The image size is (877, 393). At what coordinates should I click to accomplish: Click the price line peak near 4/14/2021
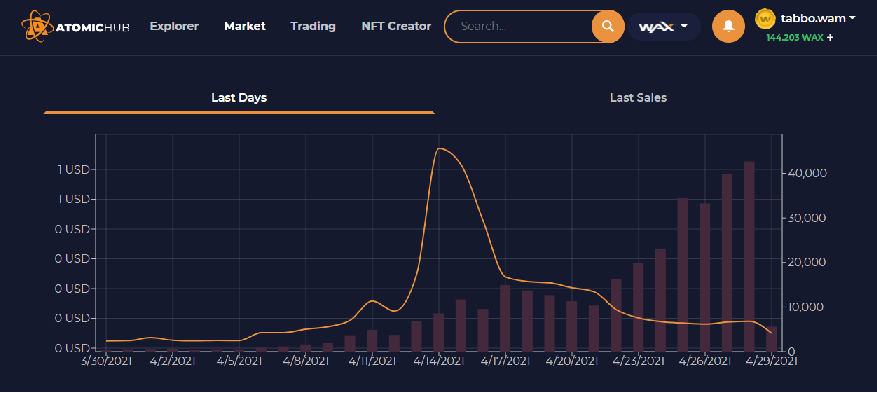click(439, 149)
